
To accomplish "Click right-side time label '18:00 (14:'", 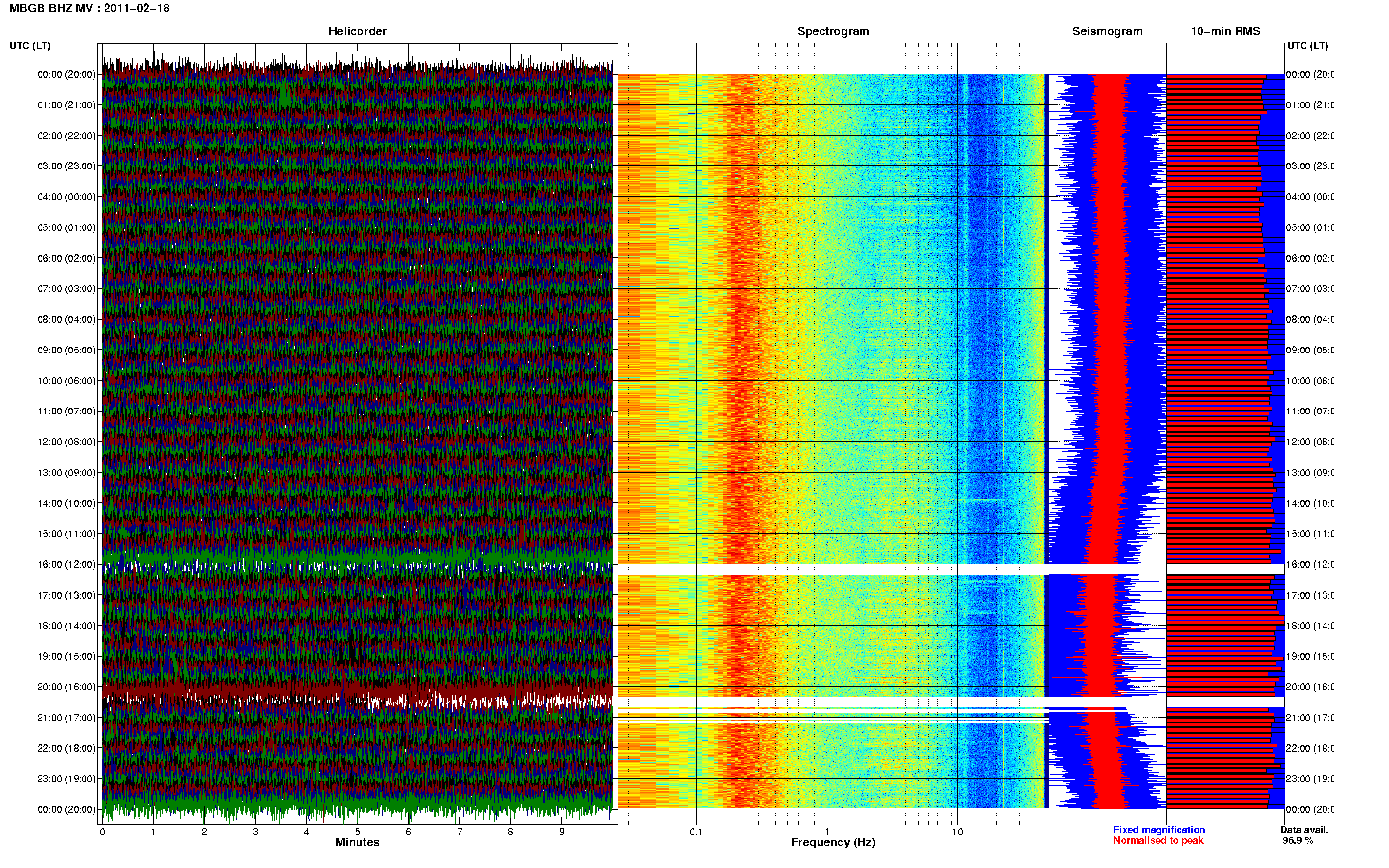I will click(x=1310, y=626).
